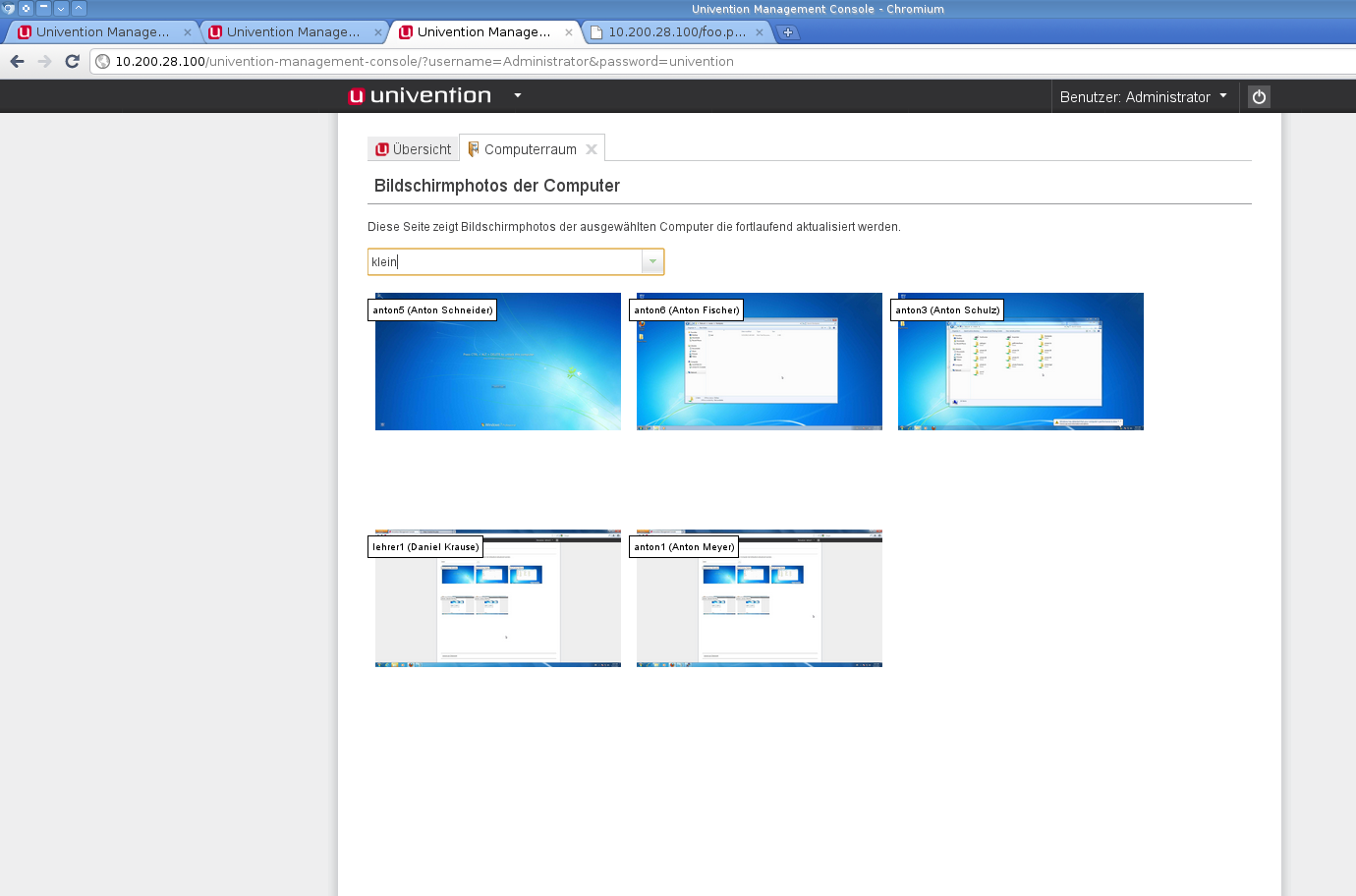1356x896 pixels.
Task: Open the anton3 (Anton Schulz) screenshot
Action: [1021, 362]
